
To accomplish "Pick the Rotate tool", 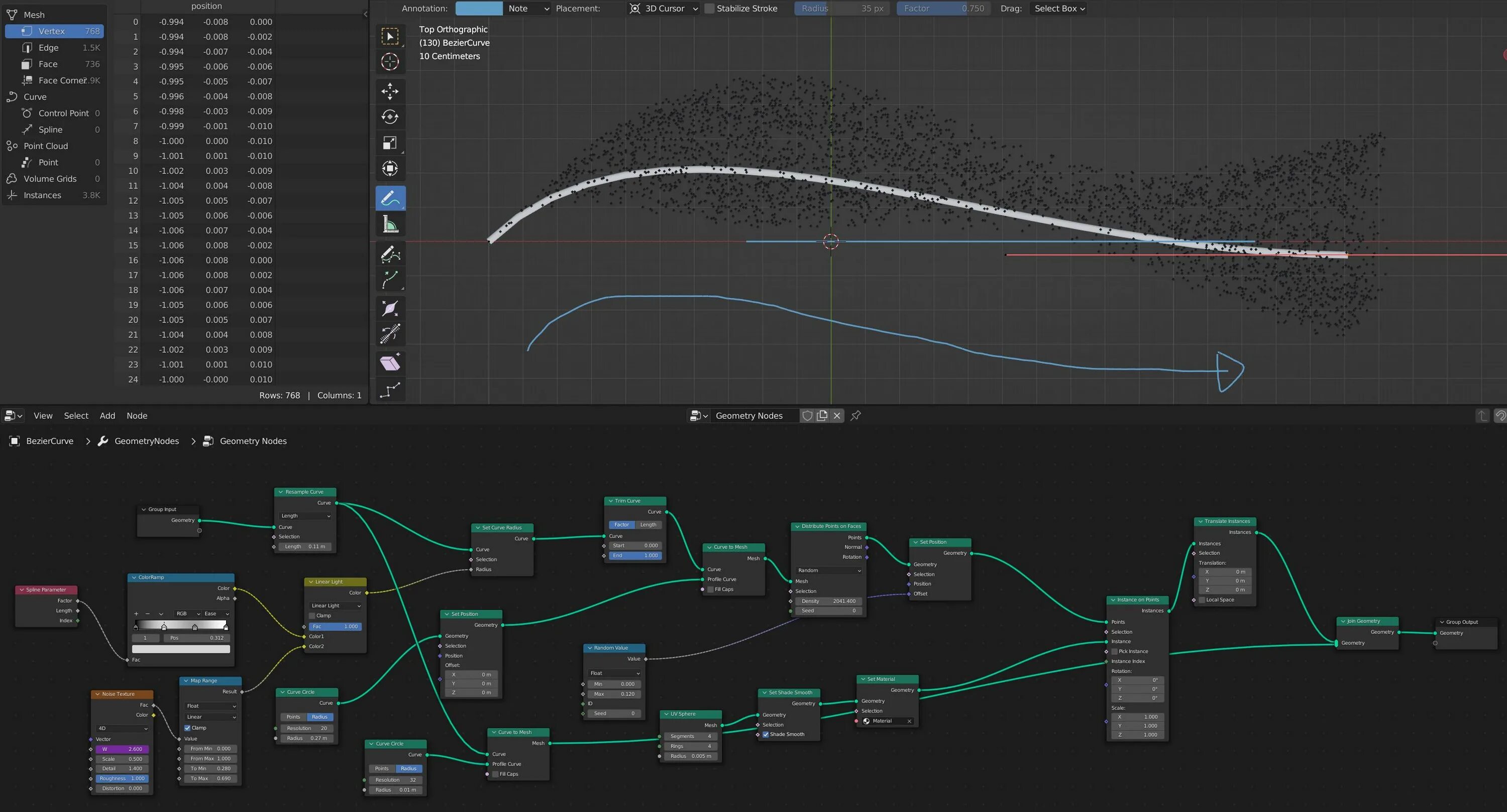I will 390,117.
